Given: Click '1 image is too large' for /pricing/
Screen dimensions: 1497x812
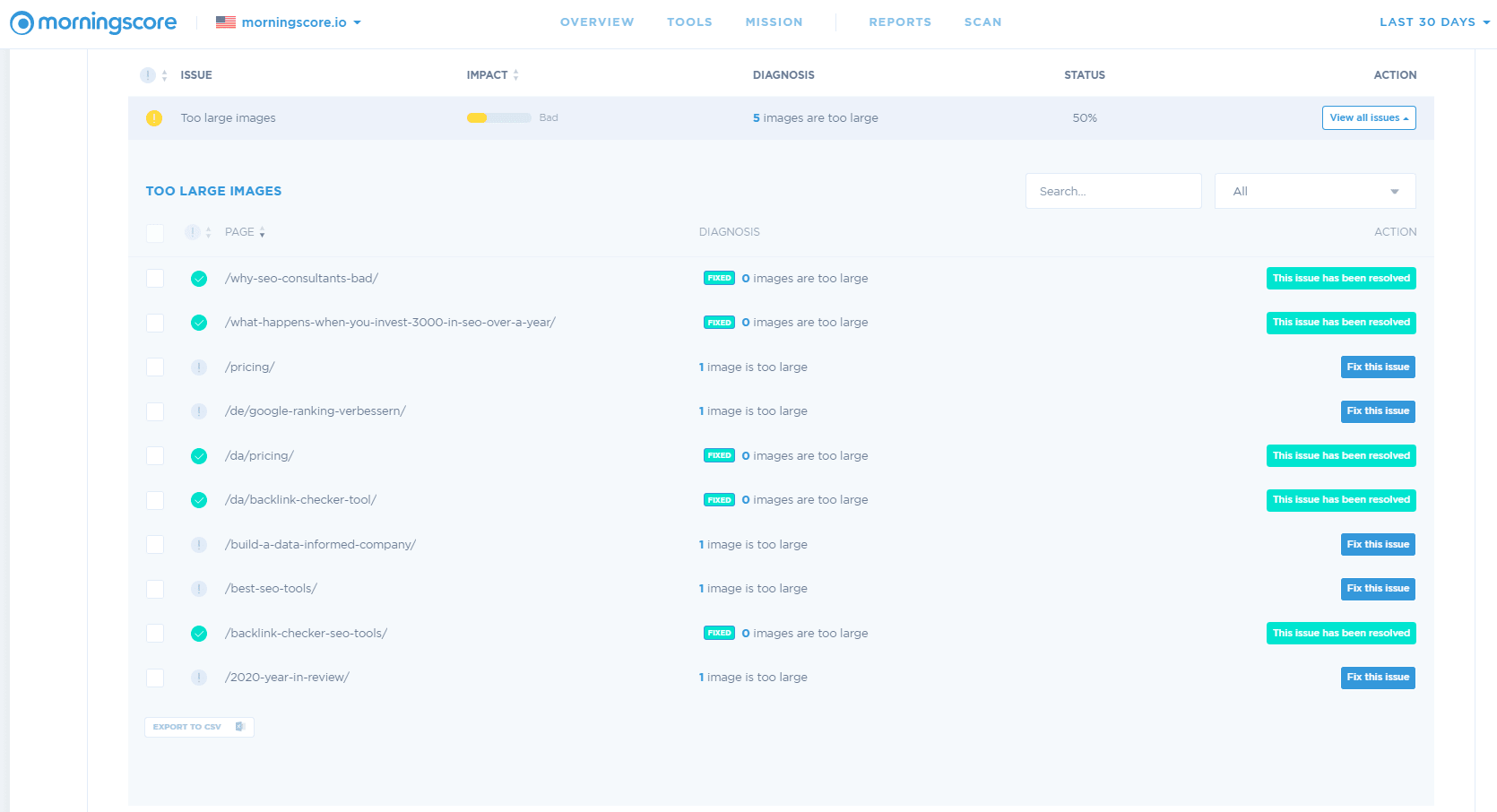Looking at the screenshot, I should point(753,367).
